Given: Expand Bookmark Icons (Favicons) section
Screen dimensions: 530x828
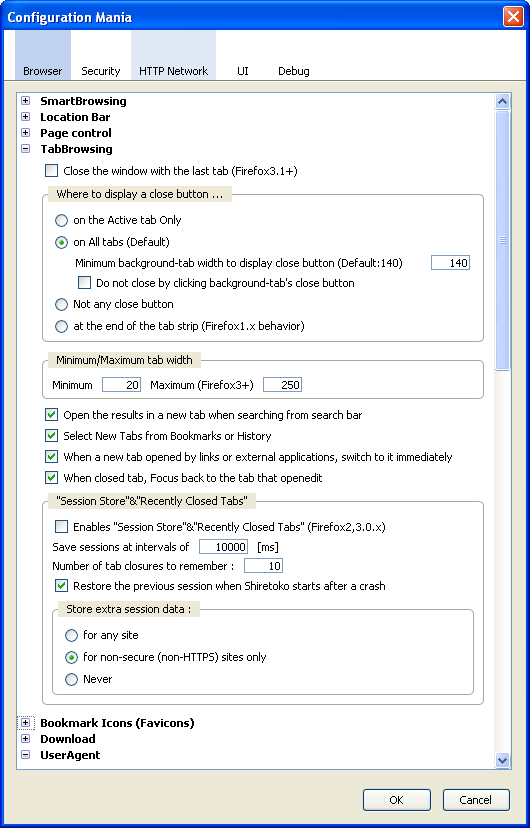Looking at the screenshot, I should point(25,722).
